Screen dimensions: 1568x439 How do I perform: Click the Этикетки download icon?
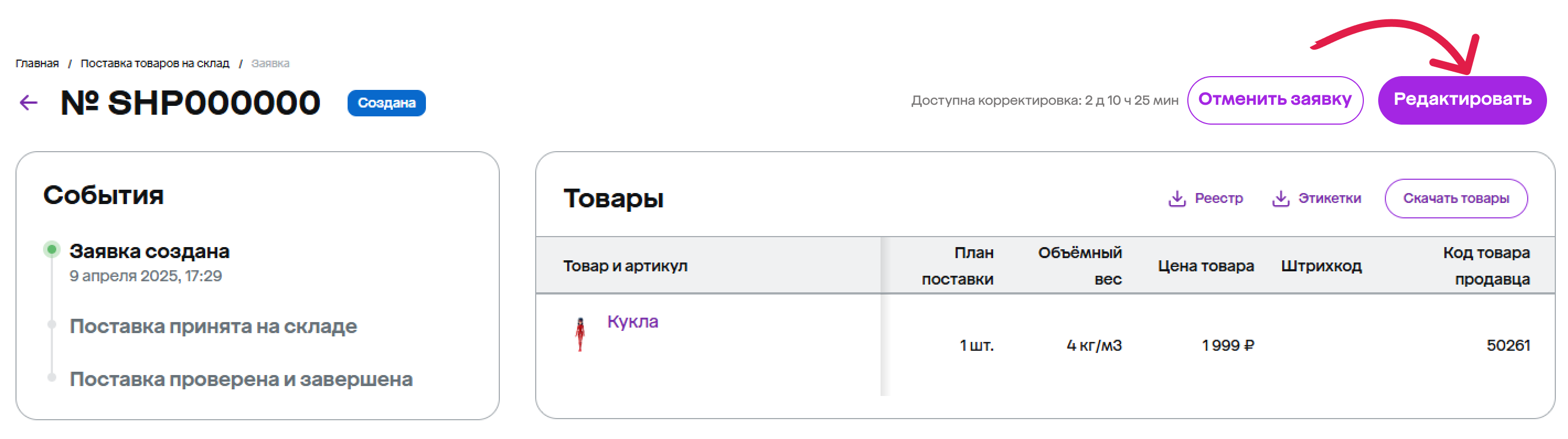(x=1280, y=199)
